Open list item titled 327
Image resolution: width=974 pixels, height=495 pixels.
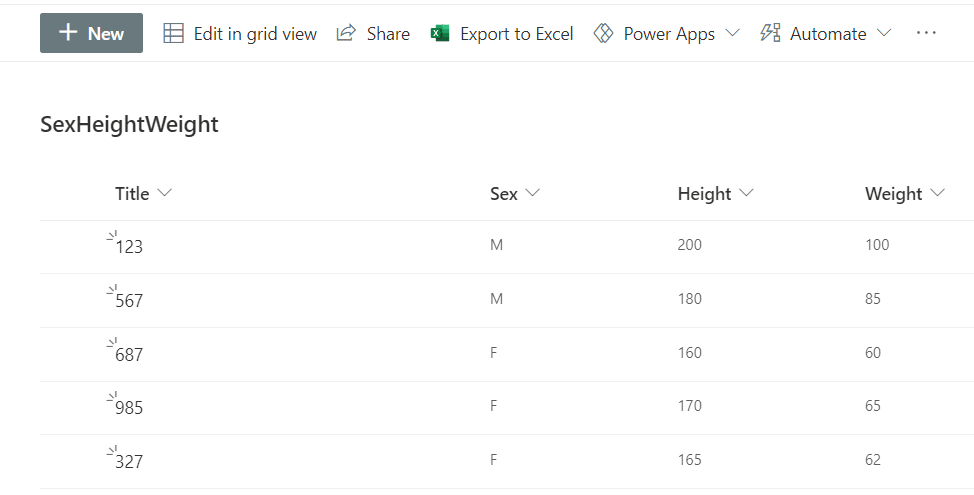129,462
